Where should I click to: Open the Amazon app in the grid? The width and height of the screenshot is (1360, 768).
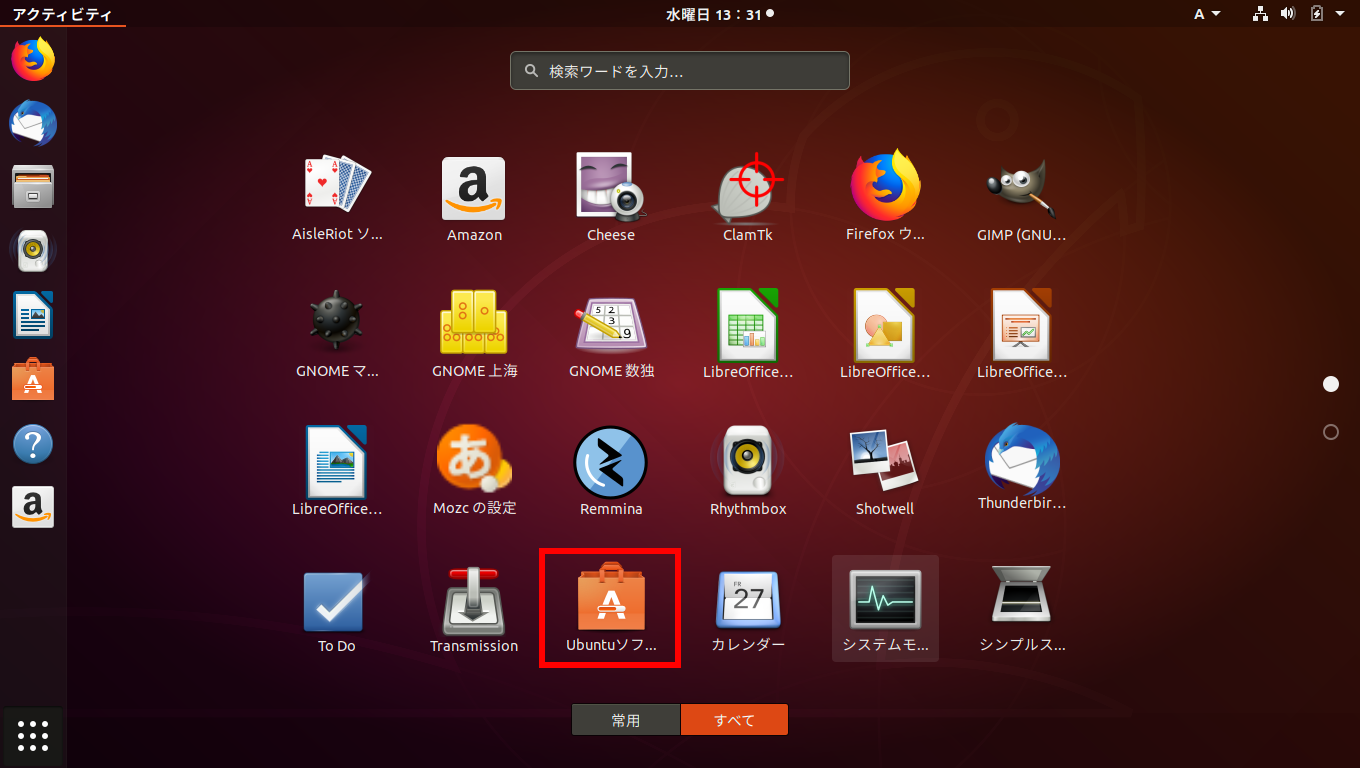click(x=474, y=197)
